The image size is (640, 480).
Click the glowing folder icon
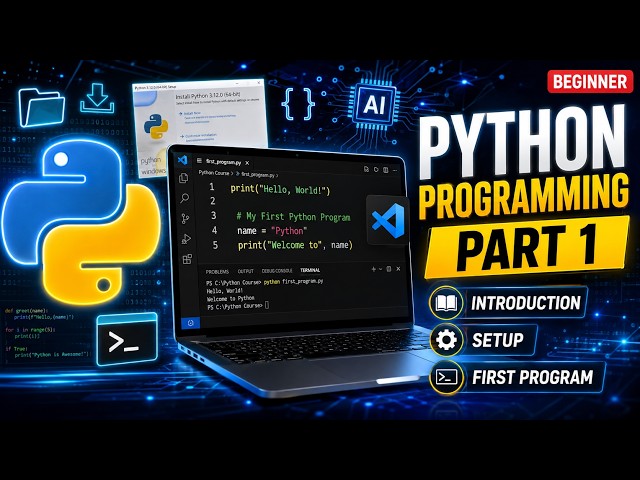[42, 108]
